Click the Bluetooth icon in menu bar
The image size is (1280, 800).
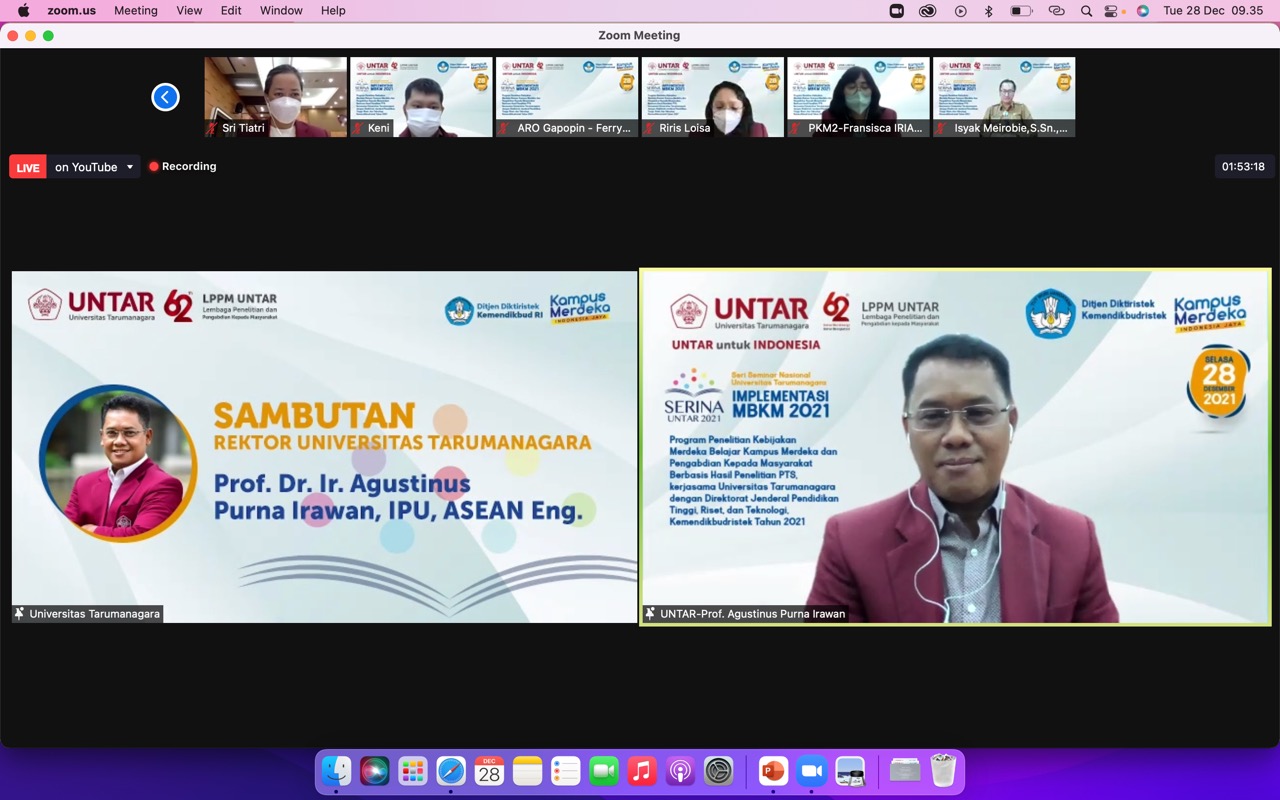[x=988, y=10]
